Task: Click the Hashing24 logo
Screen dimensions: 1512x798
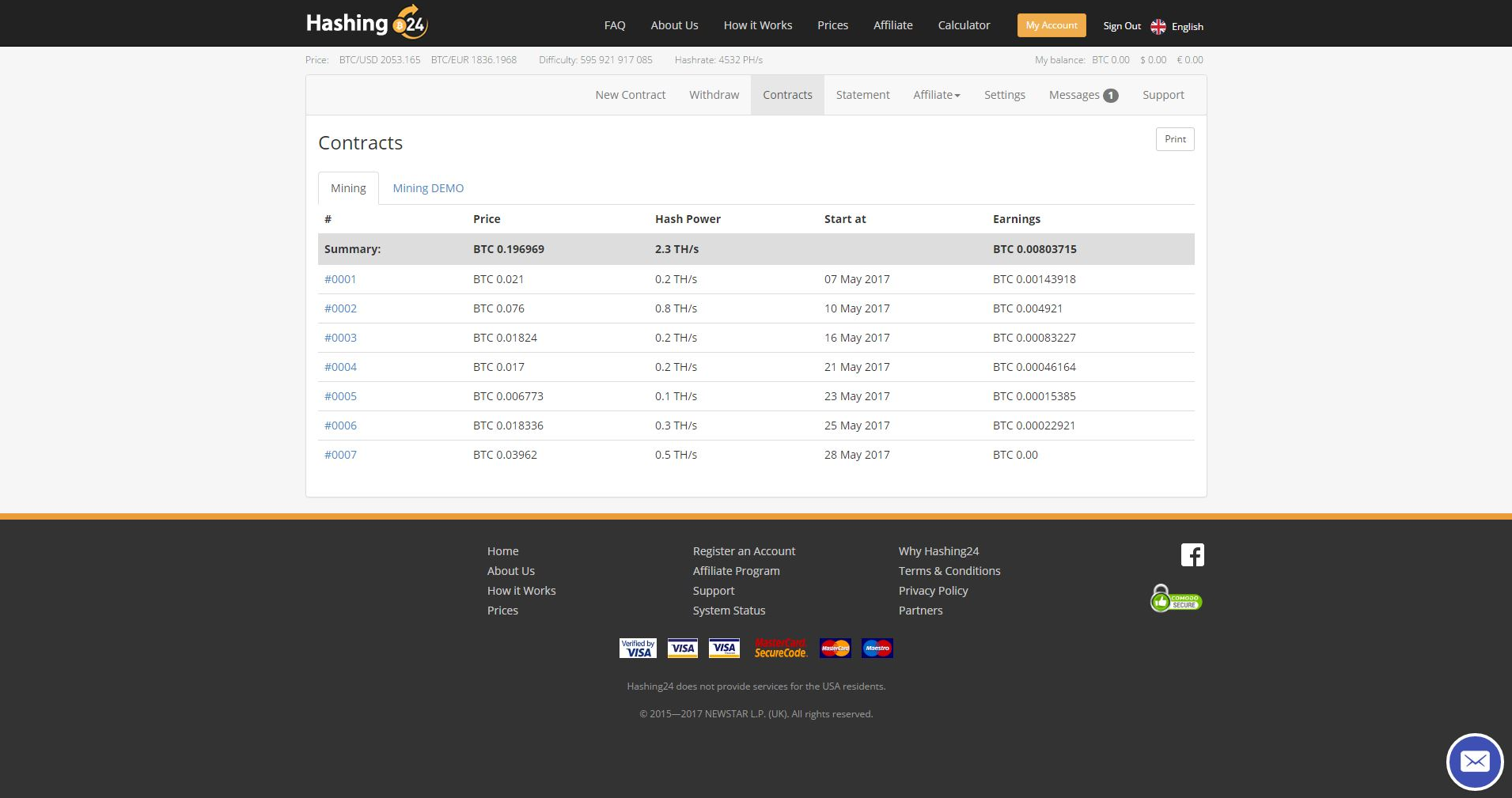Action: pyautogui.click(x=367, y=23)
